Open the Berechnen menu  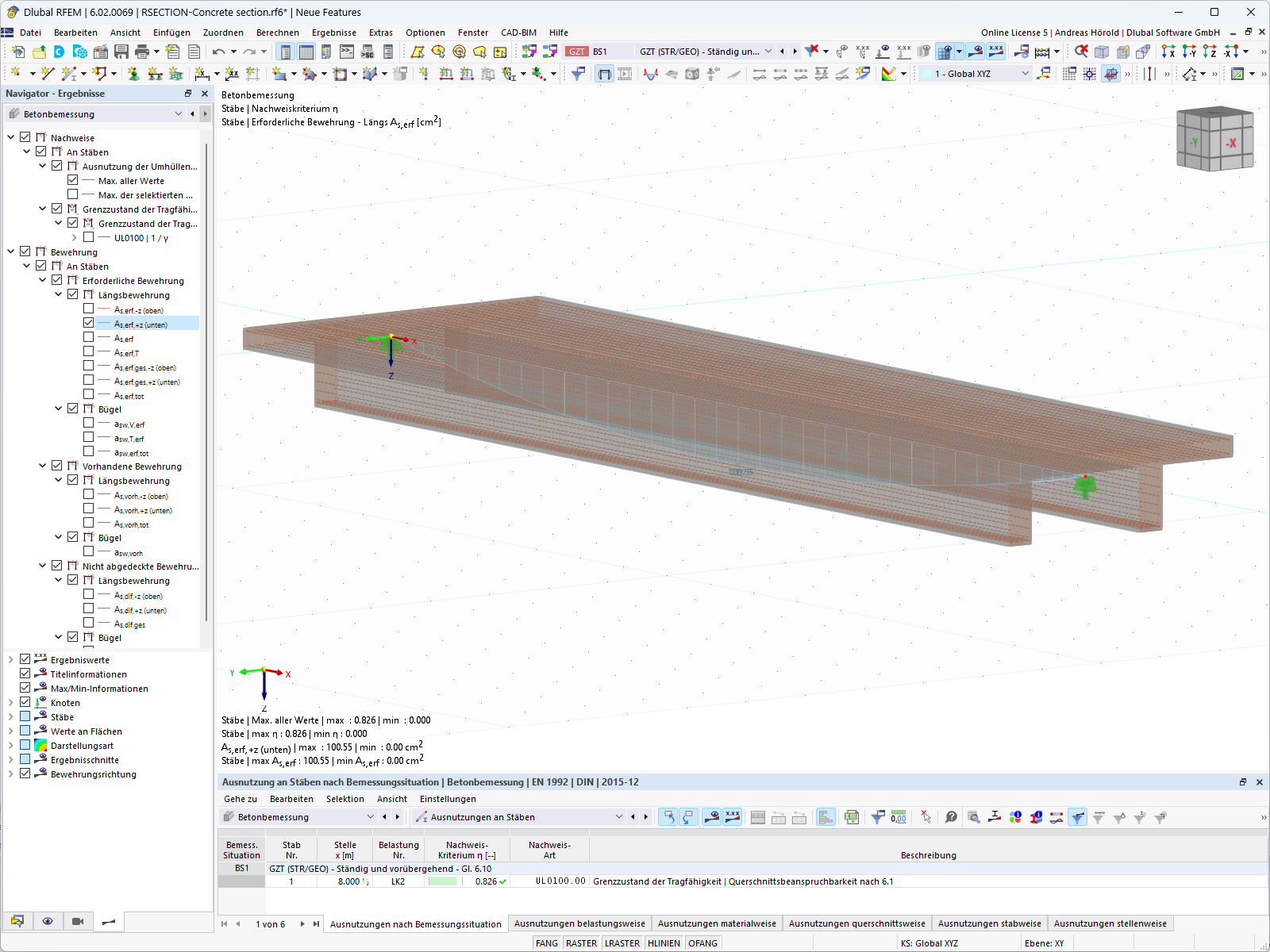tap(277, 33)
